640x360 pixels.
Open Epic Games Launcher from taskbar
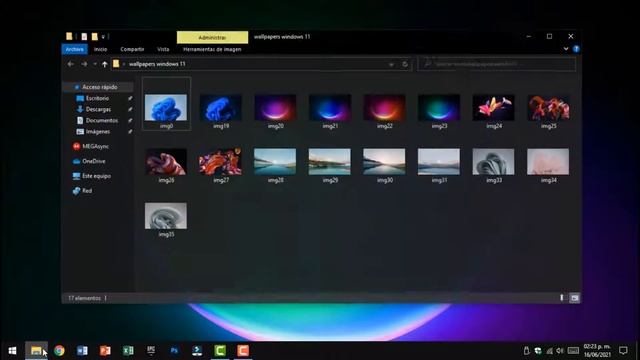(x=151, y=351)
